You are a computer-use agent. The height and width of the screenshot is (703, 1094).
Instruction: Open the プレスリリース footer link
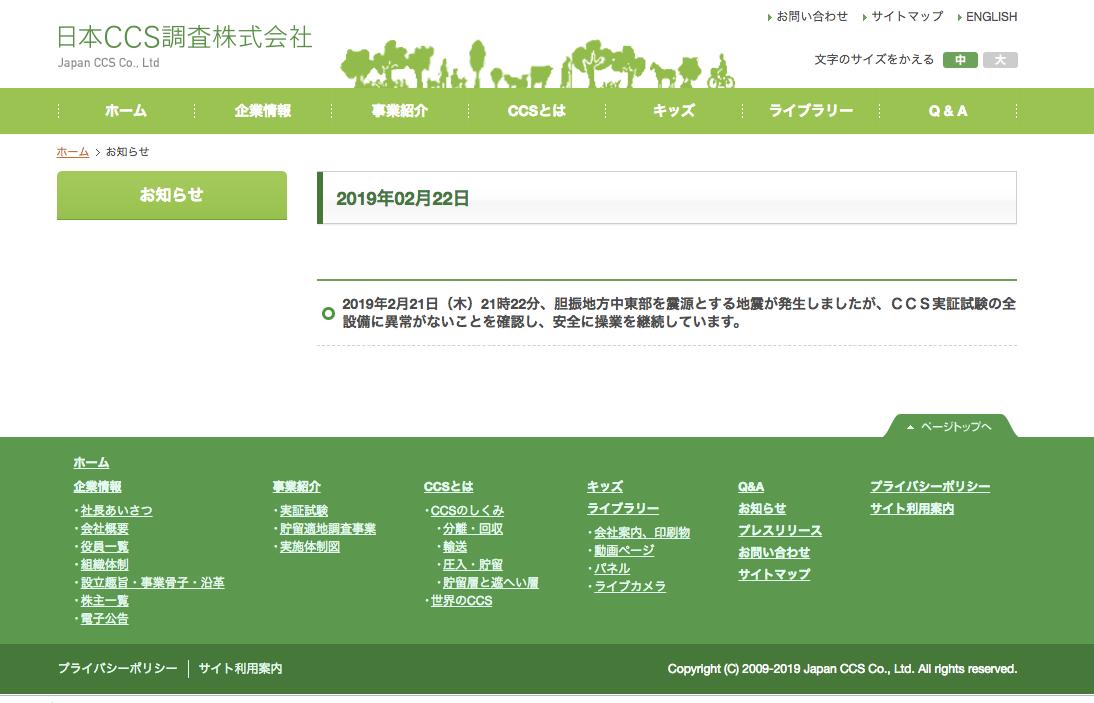779,531
